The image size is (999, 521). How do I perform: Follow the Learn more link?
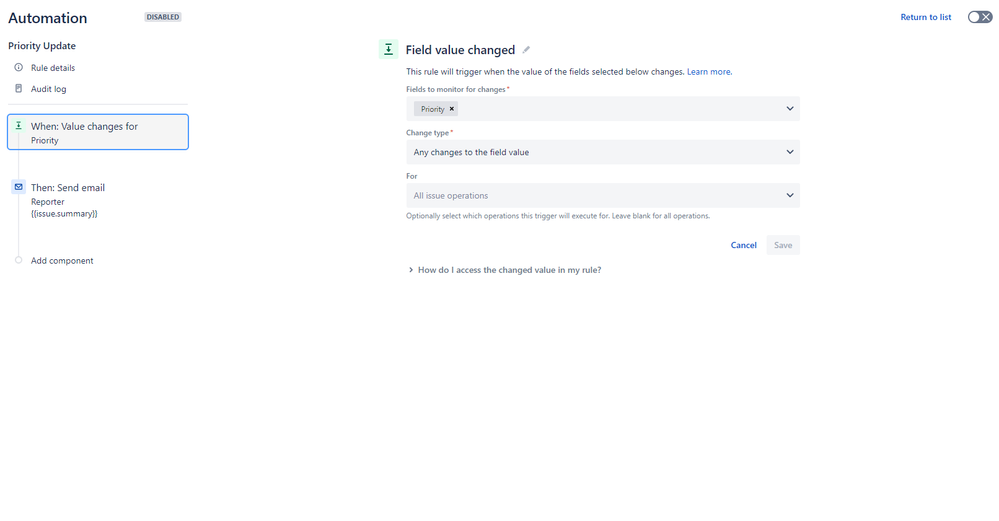pyautogui.click(x=709, y=72)
